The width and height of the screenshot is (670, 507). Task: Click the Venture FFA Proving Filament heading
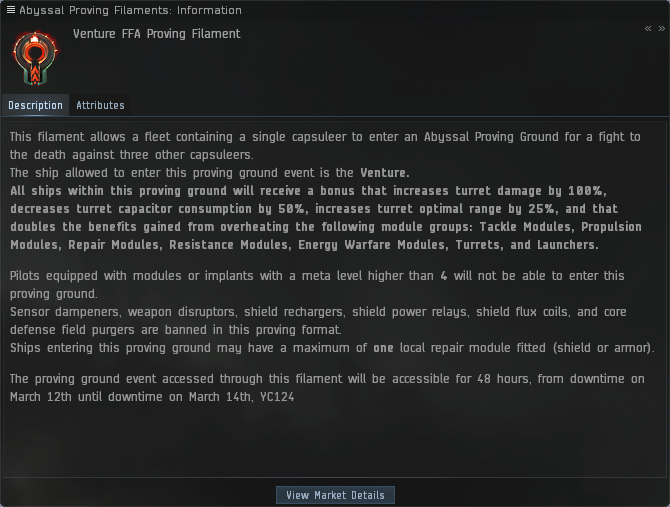156,34
